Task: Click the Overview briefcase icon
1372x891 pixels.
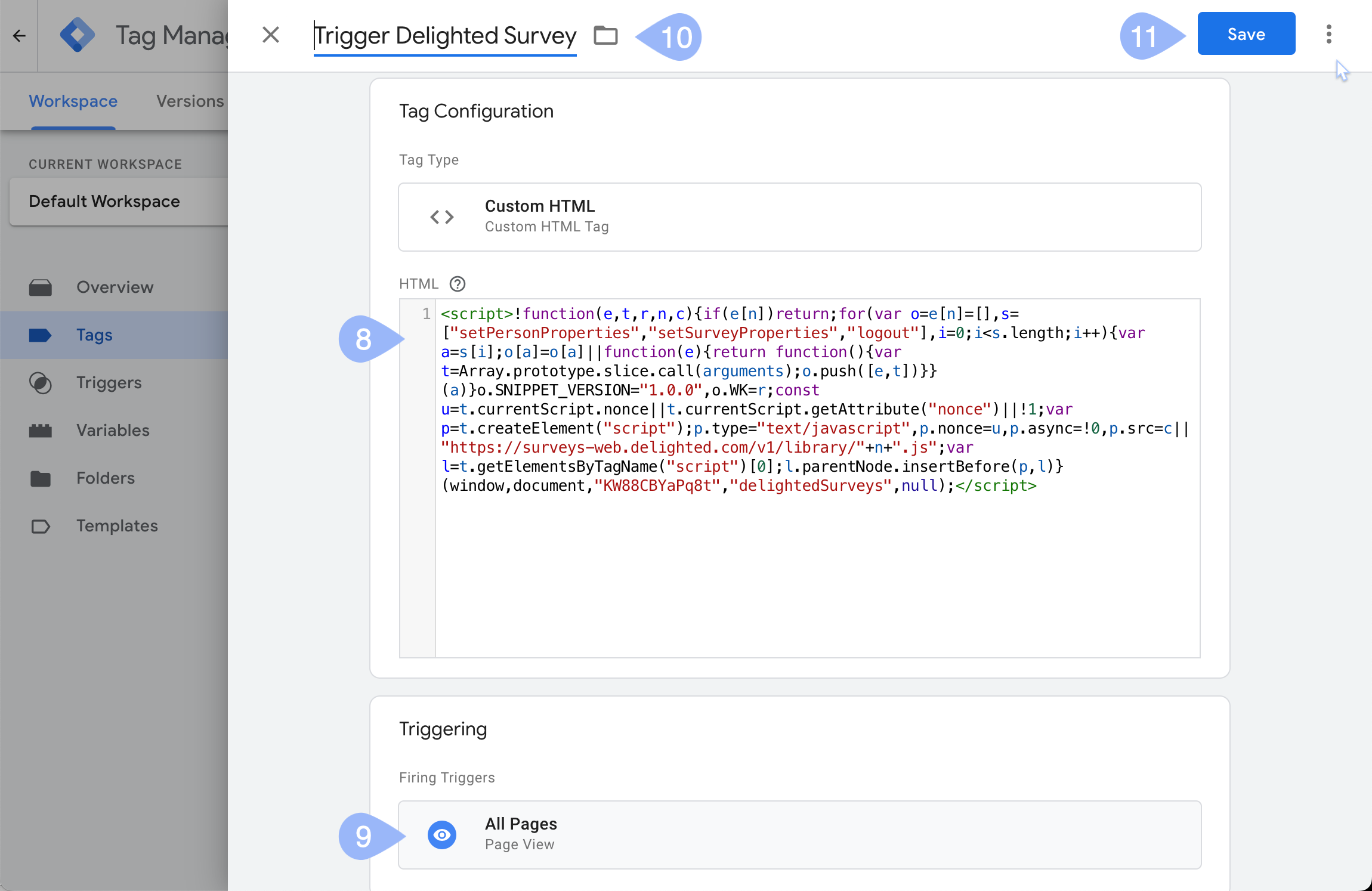Action: coord(41,287)
